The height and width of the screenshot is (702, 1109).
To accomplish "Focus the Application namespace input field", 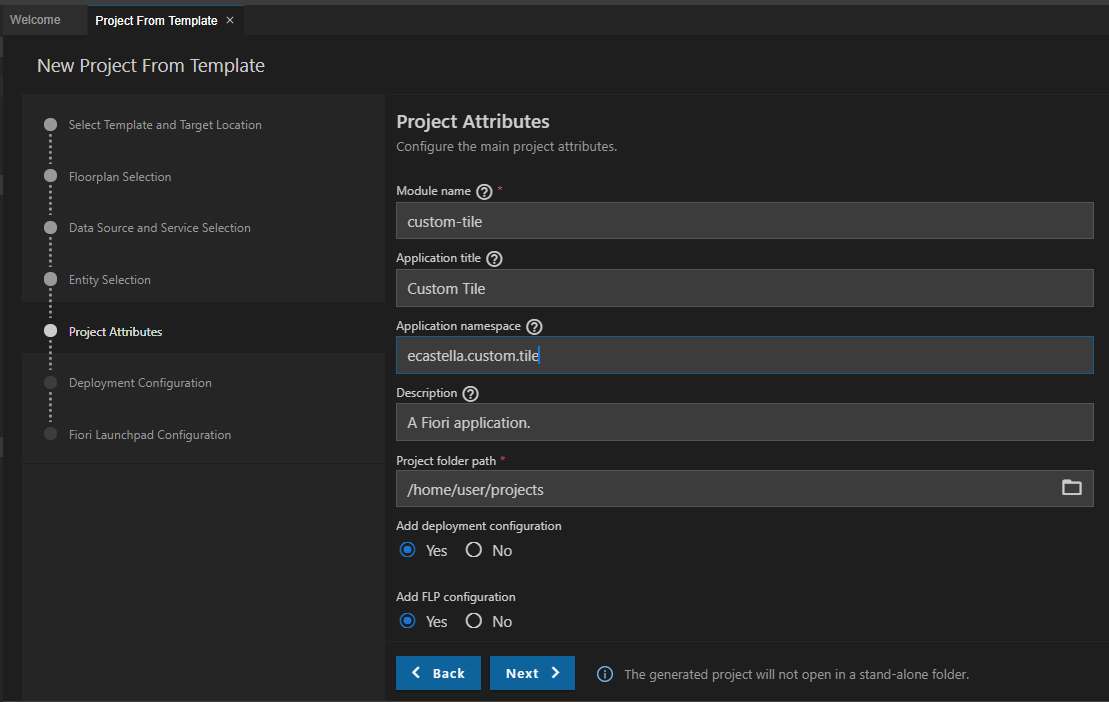I will (745, 355).
